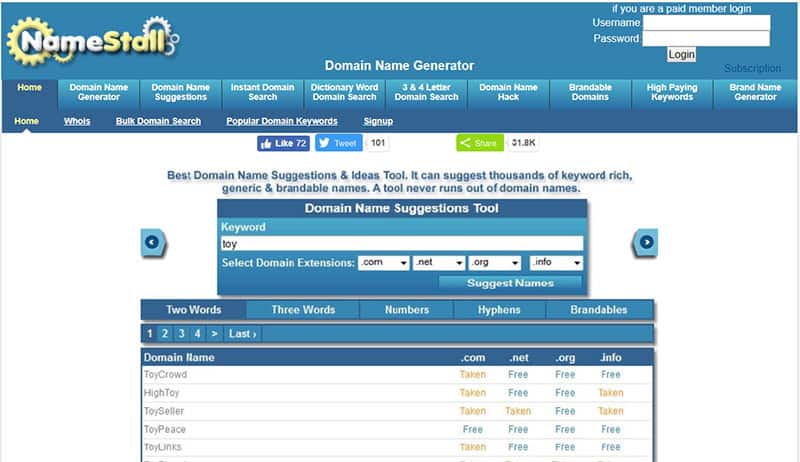Screen dimensions: 800x462
Task: Click Home in the main navigation
Action: coord(30,88)
